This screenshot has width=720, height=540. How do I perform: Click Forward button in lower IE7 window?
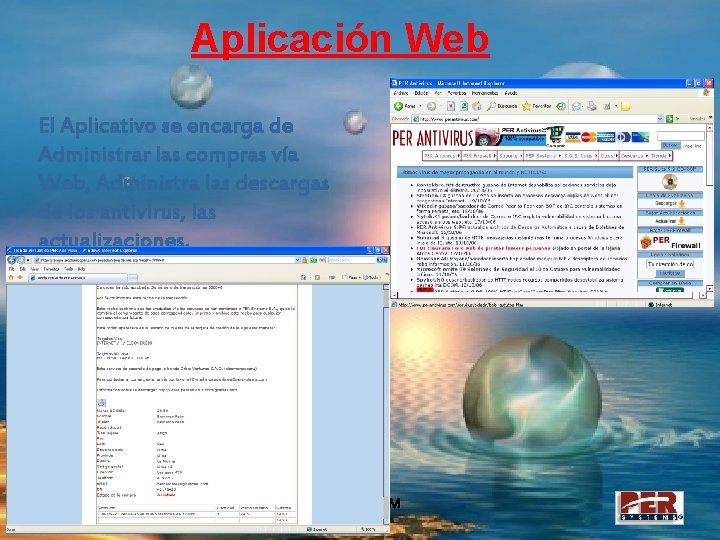(x=21, y=260)
